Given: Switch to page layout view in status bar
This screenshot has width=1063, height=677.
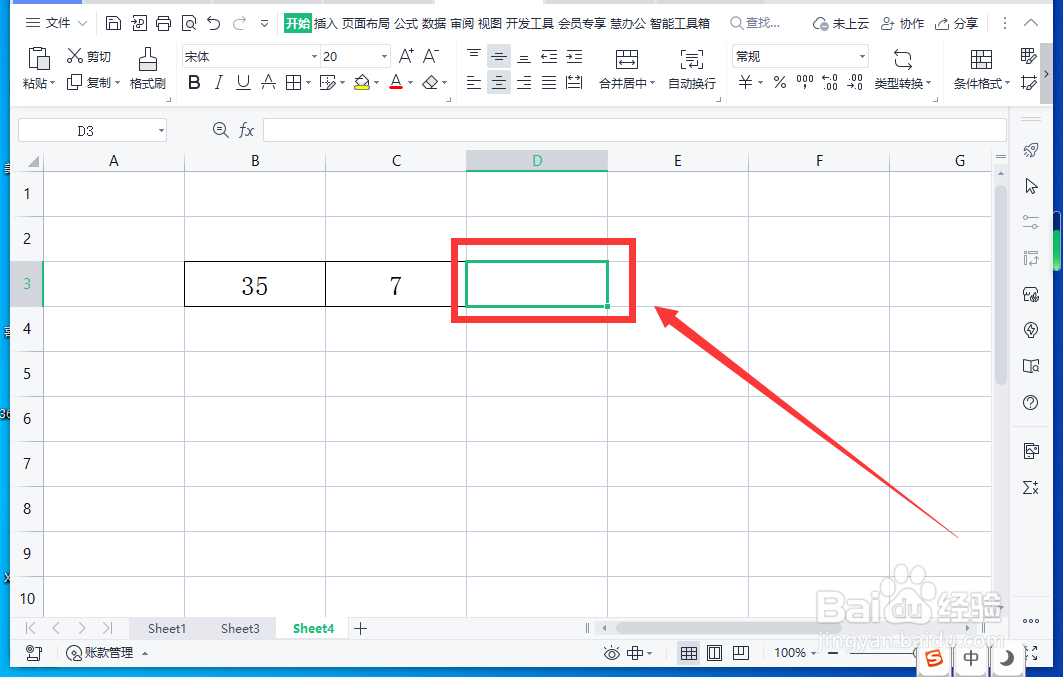Looking at the screenshot, I should tap(715, 653).
